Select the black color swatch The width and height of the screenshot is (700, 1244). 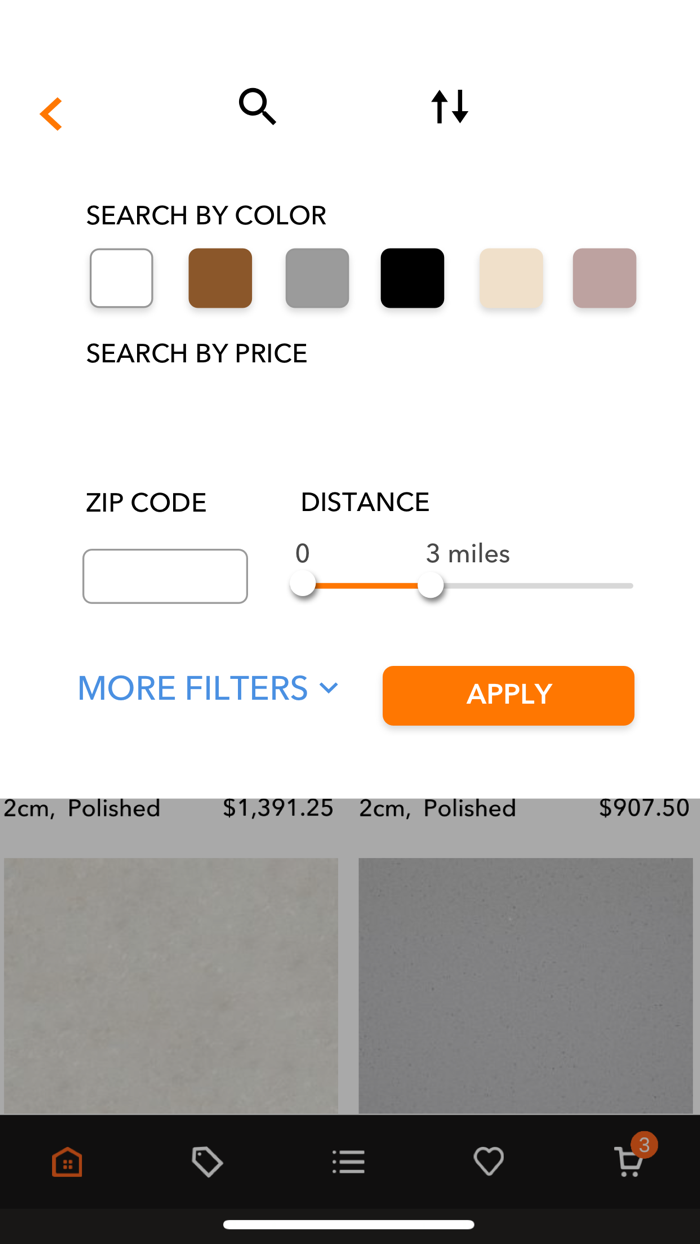click(412, 278)
